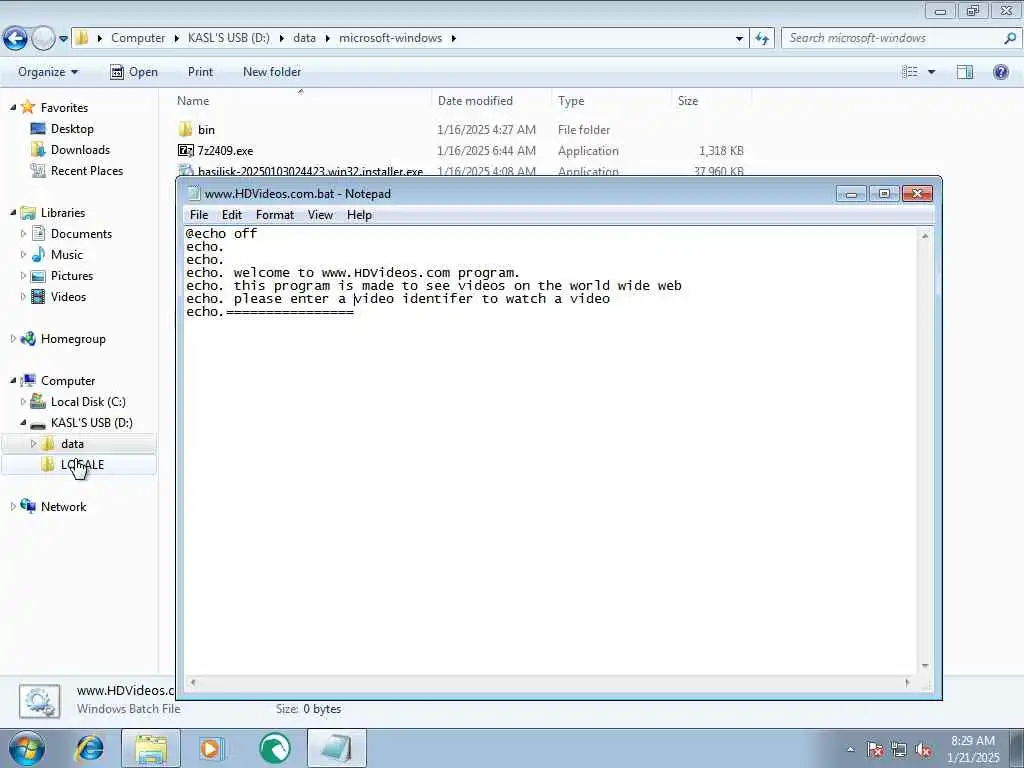
Task: Open Explorer help icon
Action: point(1000,72)
